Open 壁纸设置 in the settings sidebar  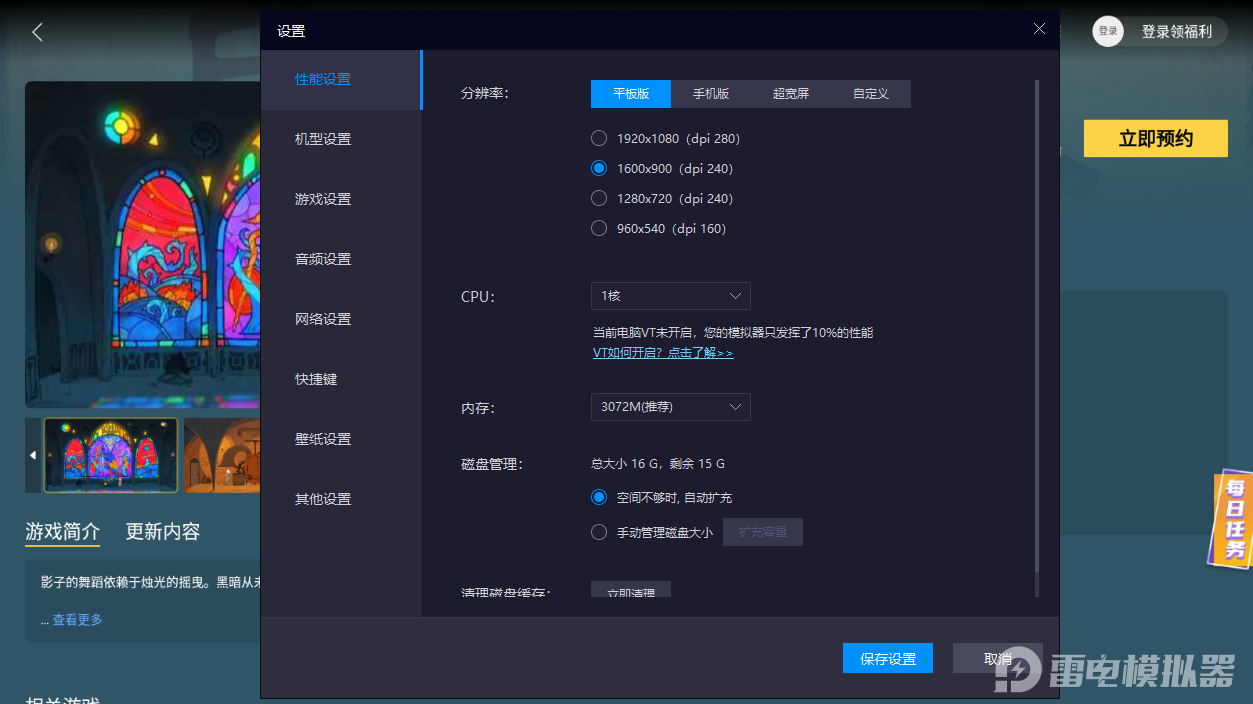[325, 439]
